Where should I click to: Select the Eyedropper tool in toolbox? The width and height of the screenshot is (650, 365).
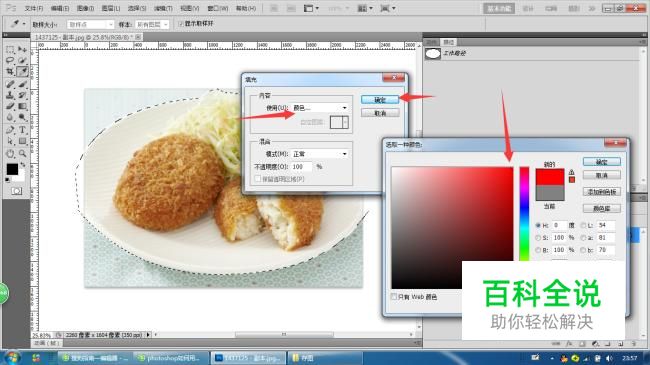pyautogui.click(x=22, y=71)
